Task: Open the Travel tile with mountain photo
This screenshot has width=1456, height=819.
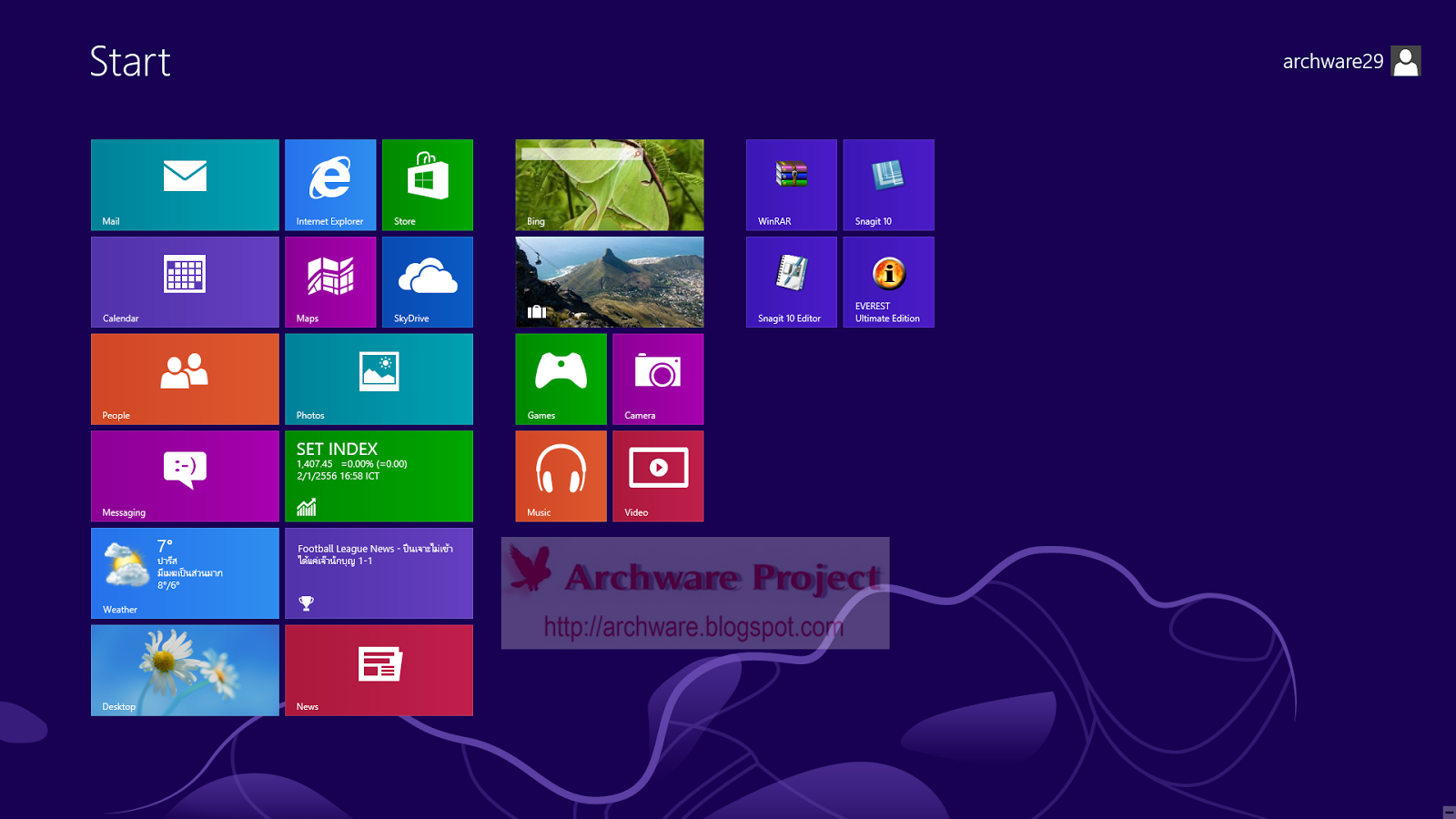Action: tap(610, 282)
